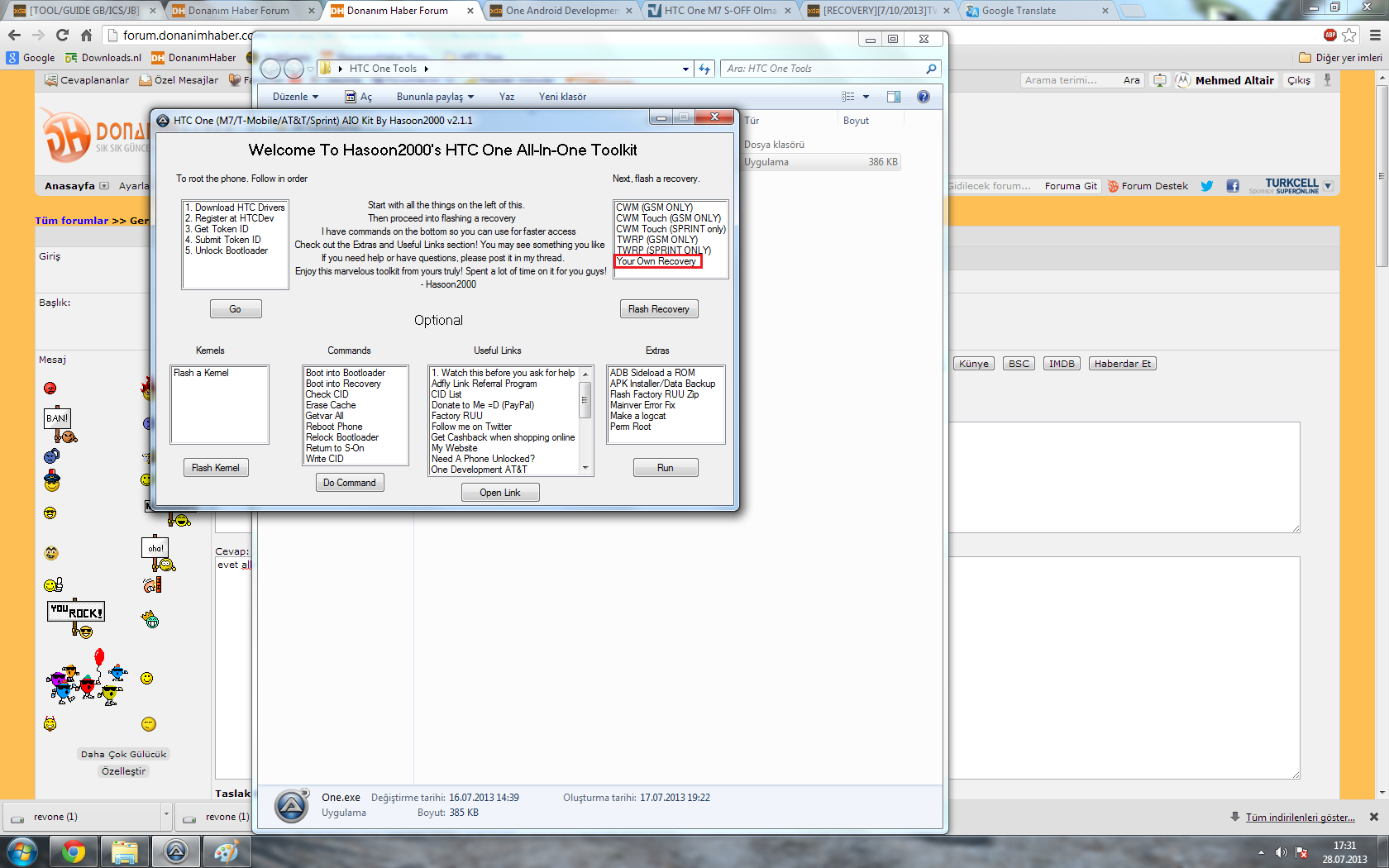Open Paint from the taskbar
Viewport: 1389px width, 868px height.
click(x=226, y=851)
